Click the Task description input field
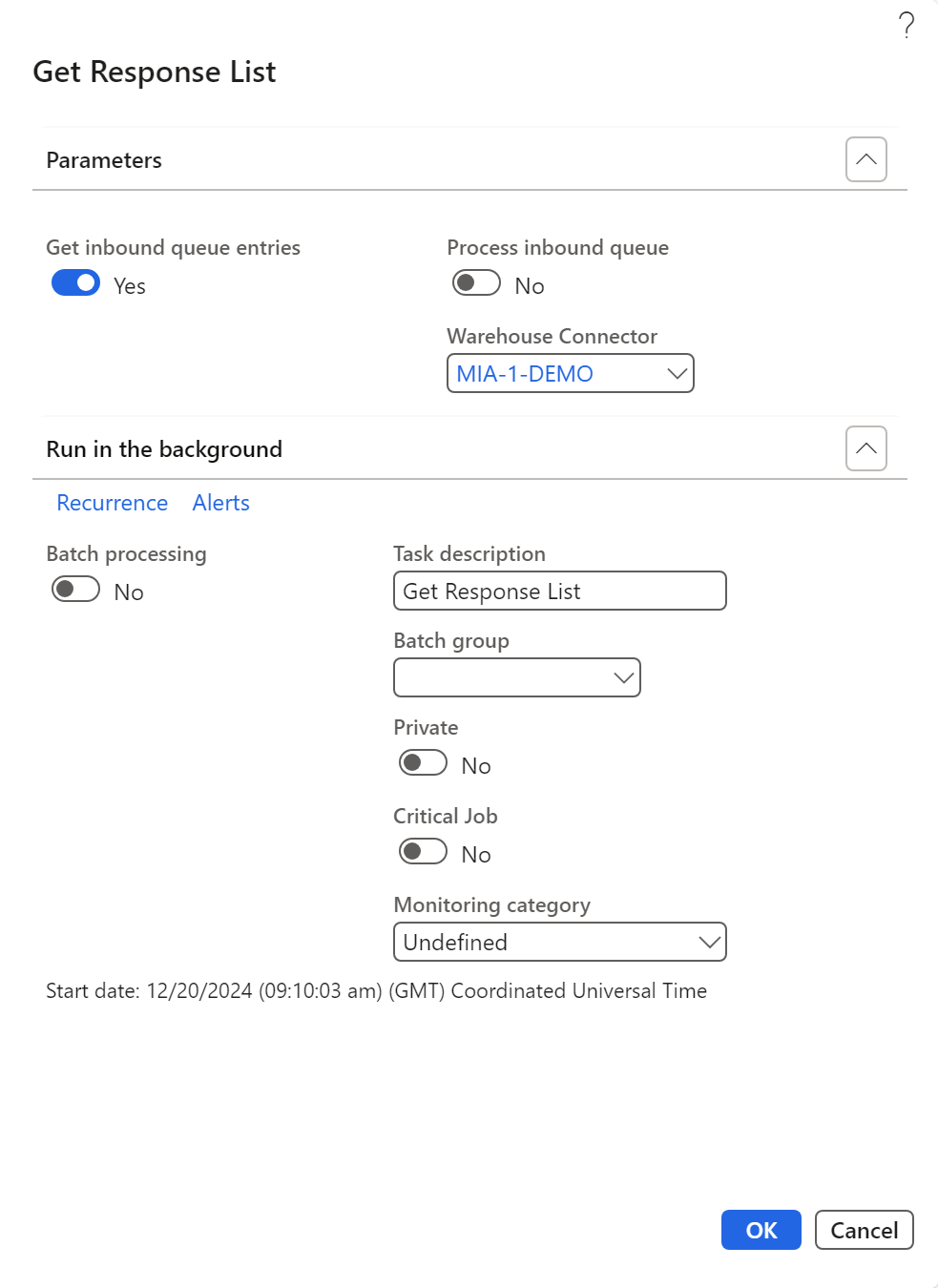938x1288 pixels. tap(559, 592)
